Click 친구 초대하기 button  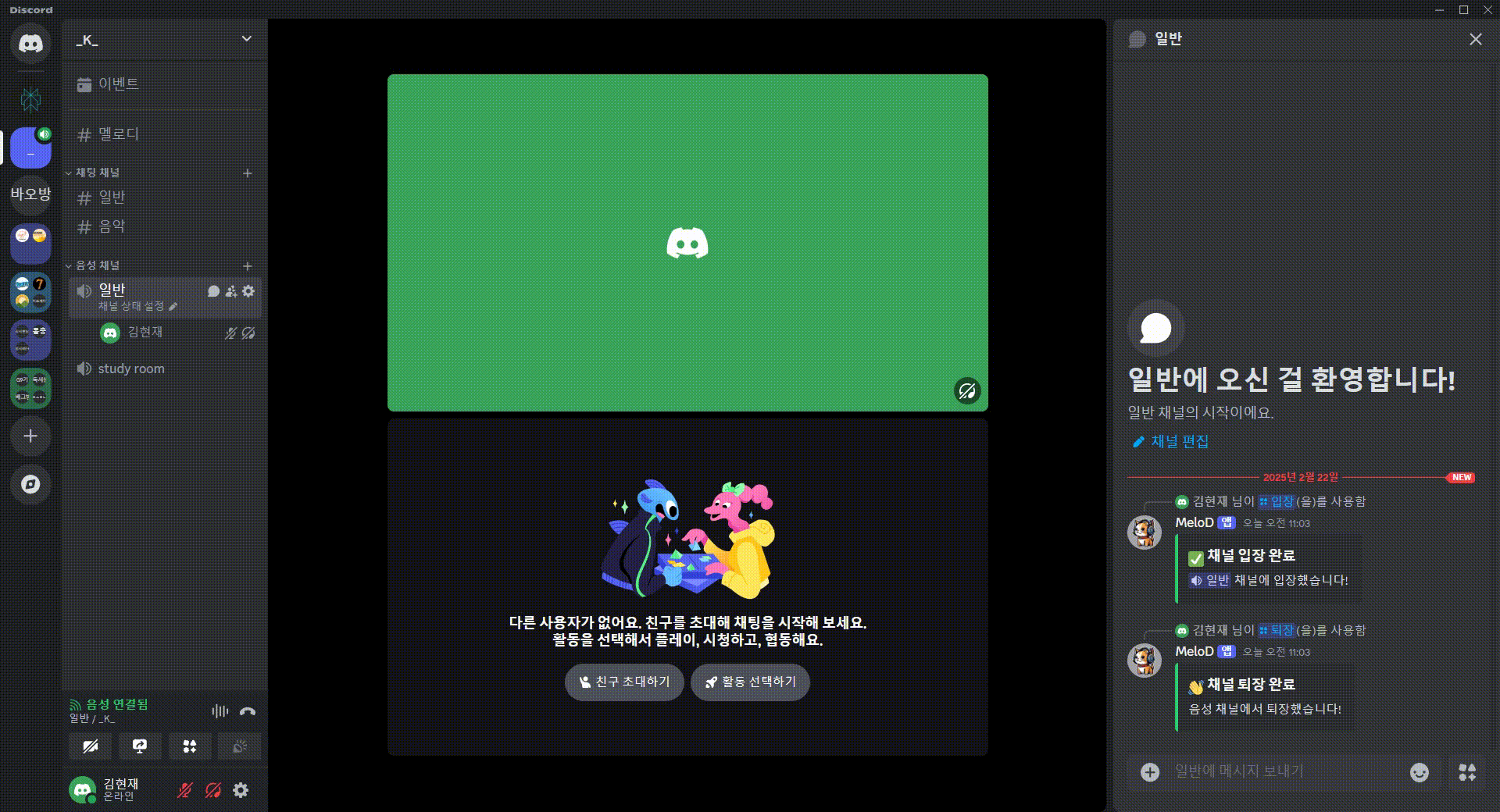click(624, 682)
